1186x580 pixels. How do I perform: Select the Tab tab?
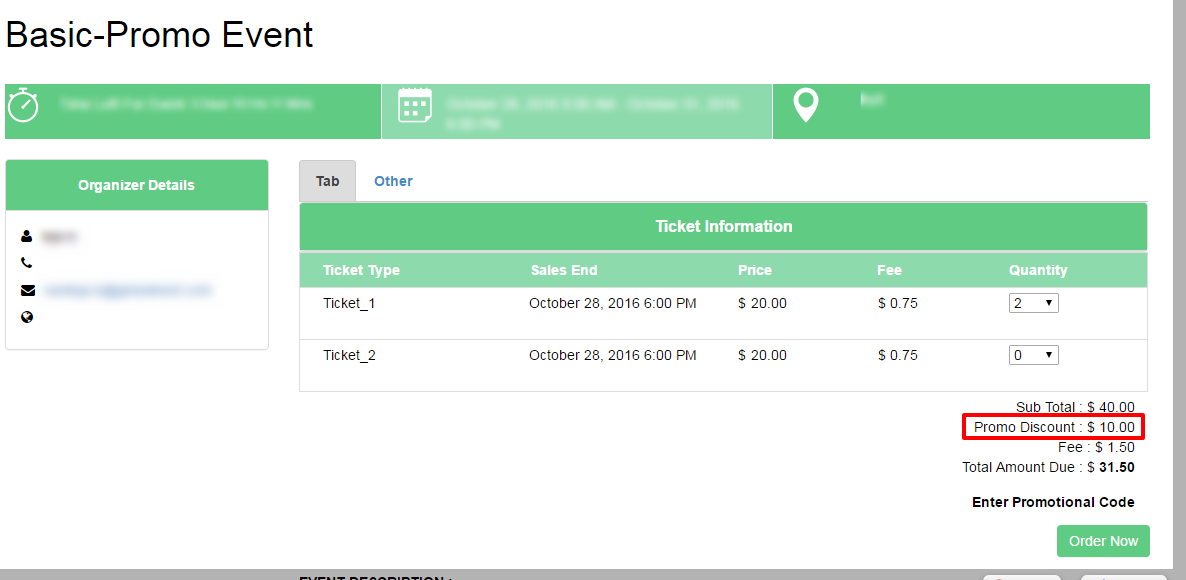(x=328, y=181)
